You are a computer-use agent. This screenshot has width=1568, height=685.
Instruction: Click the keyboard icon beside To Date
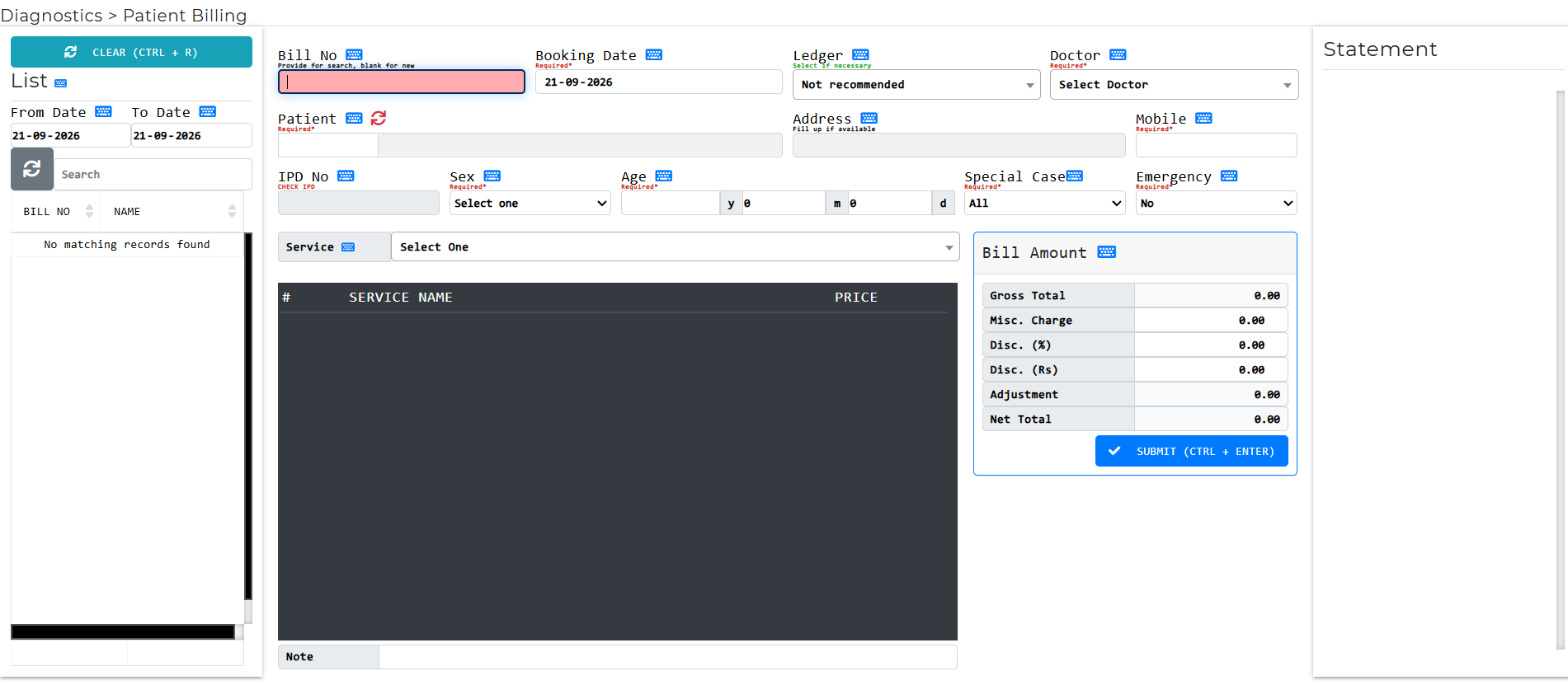pyautogui.click(x=208, y=112)
